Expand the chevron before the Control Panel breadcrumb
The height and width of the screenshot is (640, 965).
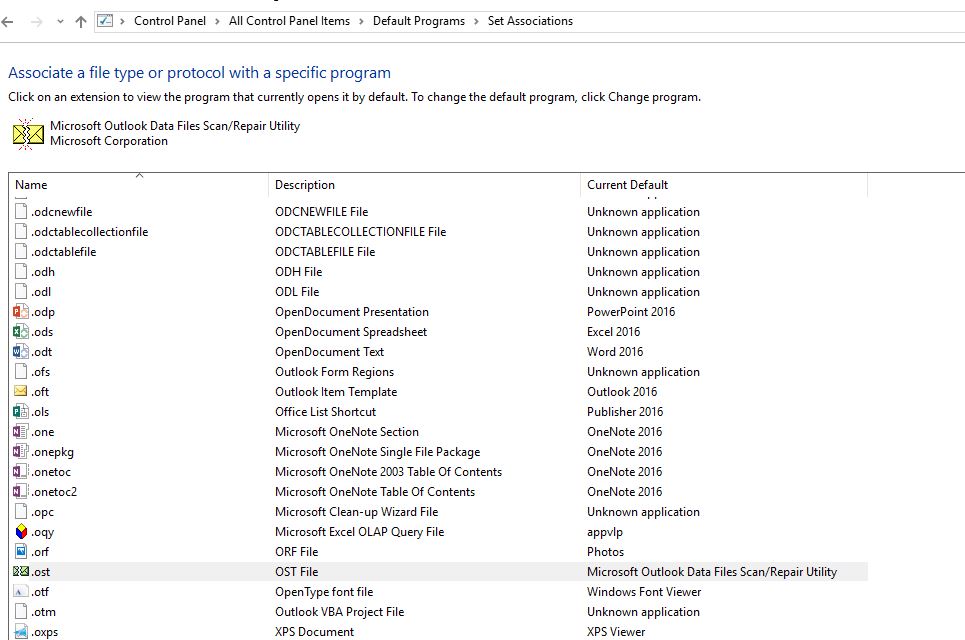[122, 22]
